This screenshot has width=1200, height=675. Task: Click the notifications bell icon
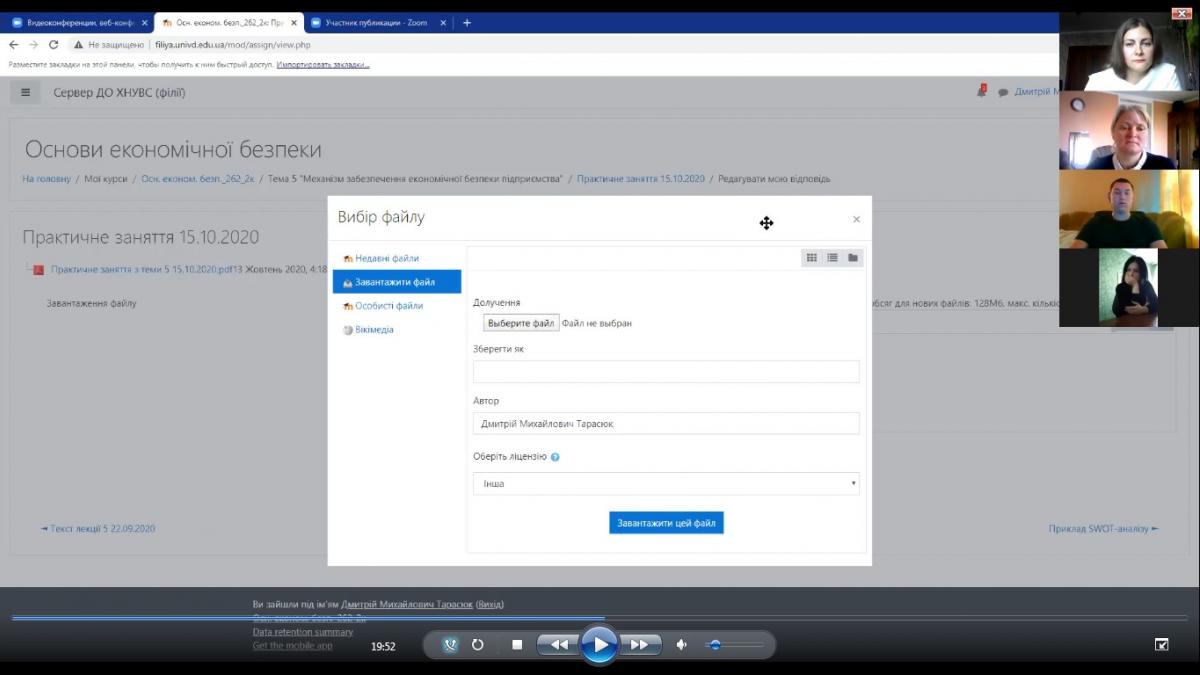(981, 92)
